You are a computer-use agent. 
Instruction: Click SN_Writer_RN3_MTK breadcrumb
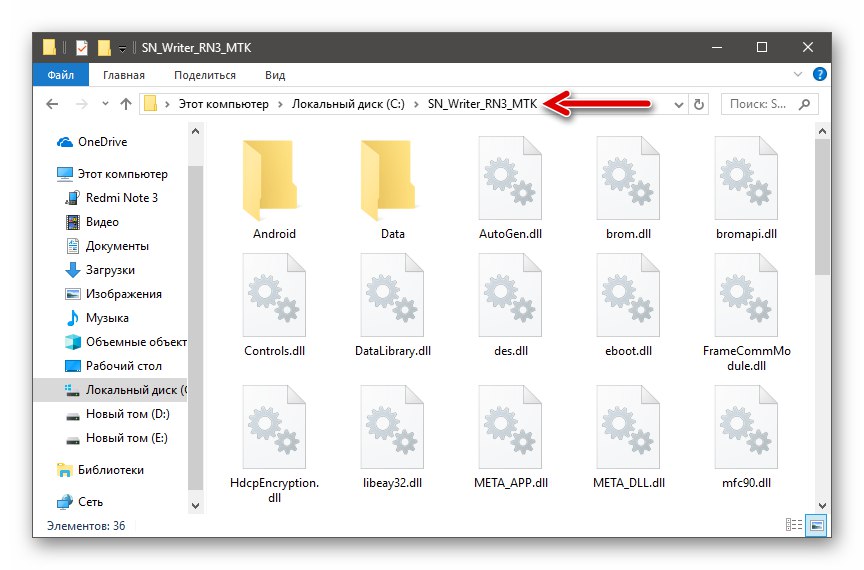coord(482,104)
